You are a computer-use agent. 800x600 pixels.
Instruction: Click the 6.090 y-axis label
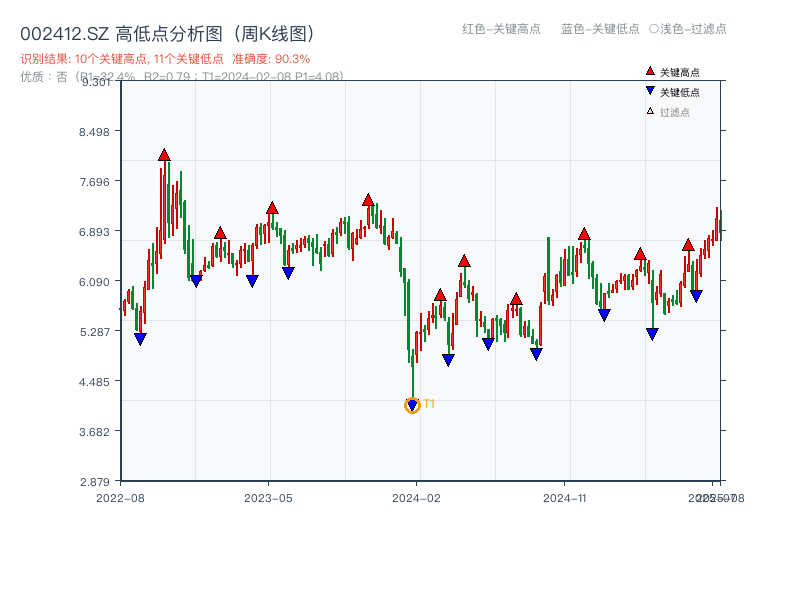pos(94,282)
